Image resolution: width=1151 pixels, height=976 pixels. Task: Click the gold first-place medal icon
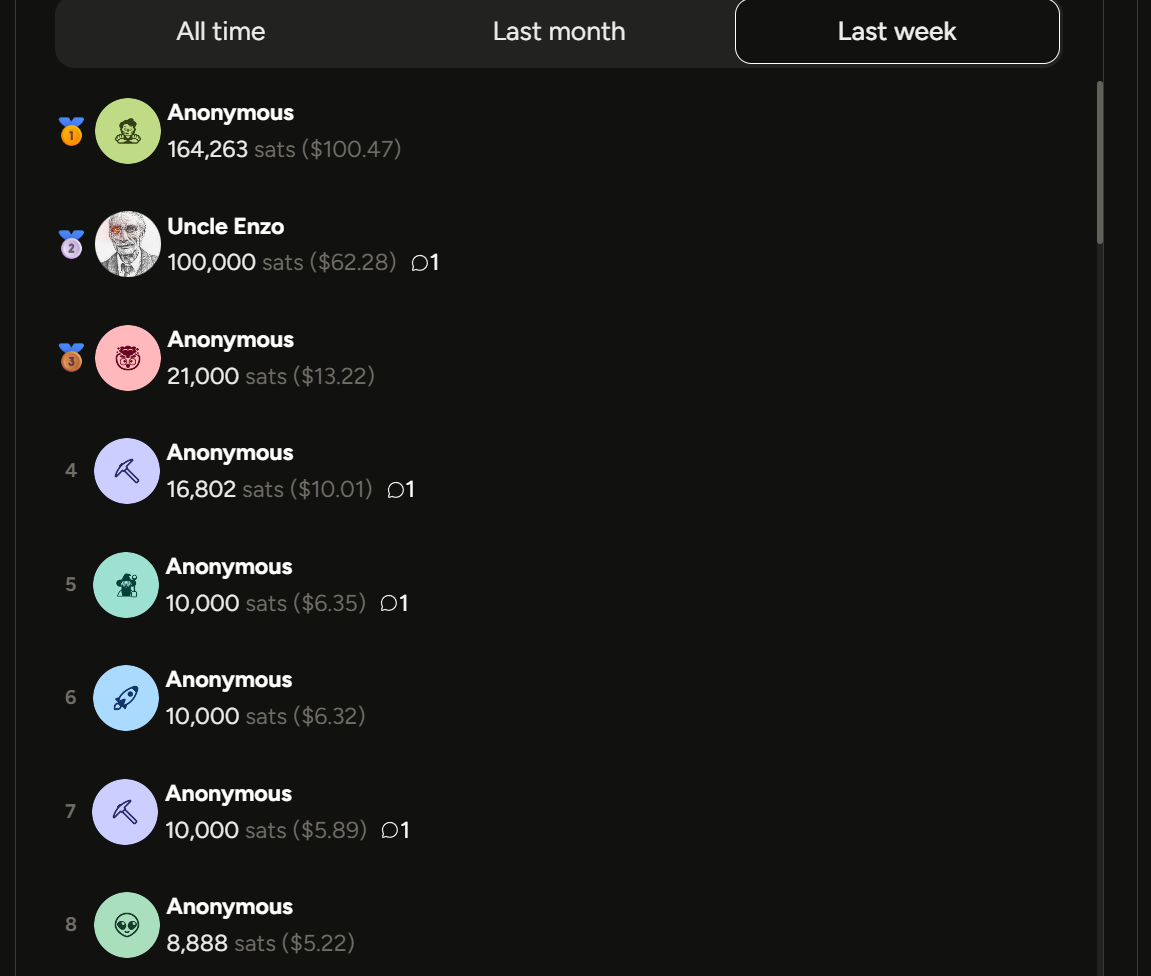point(71,131)
